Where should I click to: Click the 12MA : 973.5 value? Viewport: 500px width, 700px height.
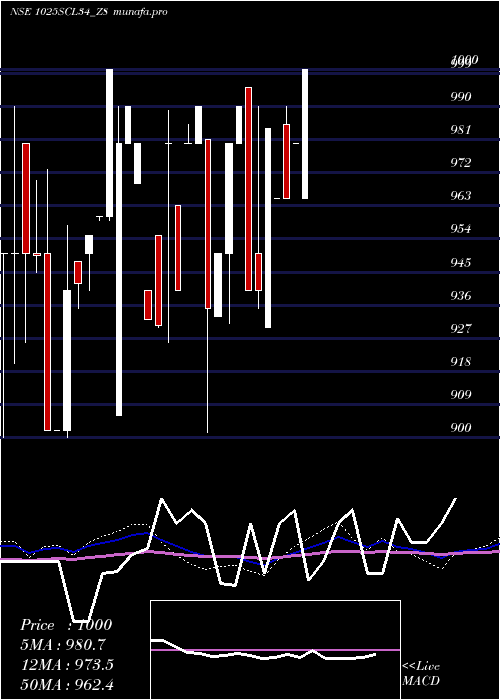[67, 664]
